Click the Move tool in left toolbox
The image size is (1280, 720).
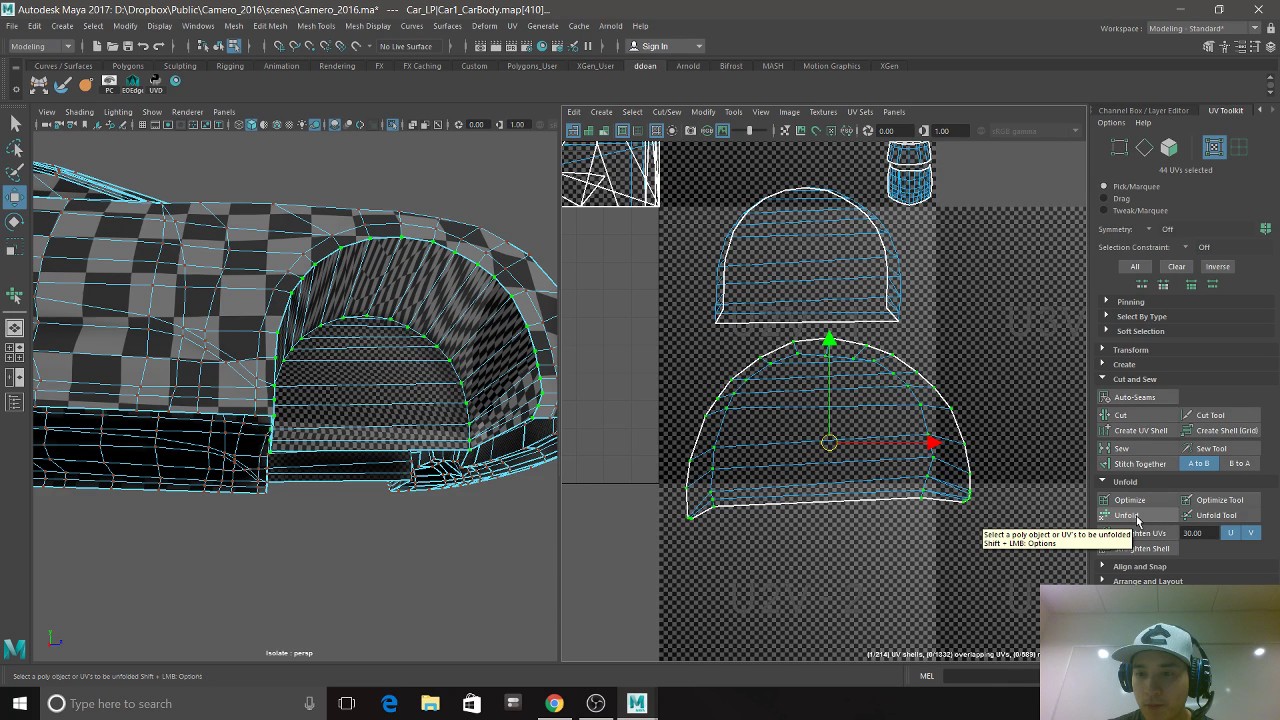pyautogui.click(x=15, y=197)
